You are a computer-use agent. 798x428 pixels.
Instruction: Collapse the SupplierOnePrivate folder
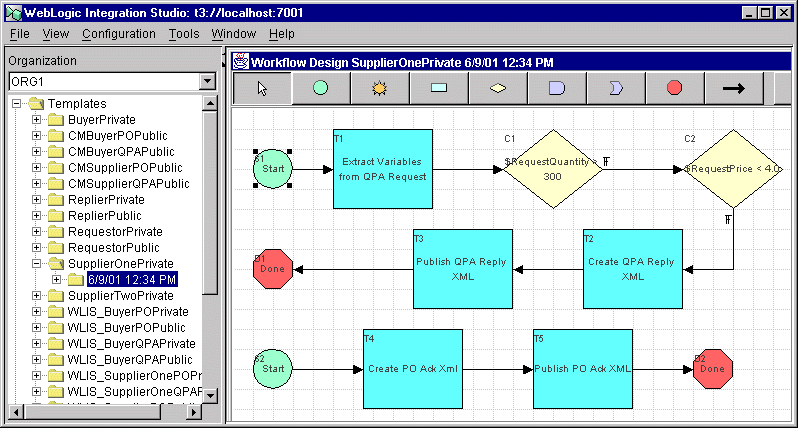point(36,264)
